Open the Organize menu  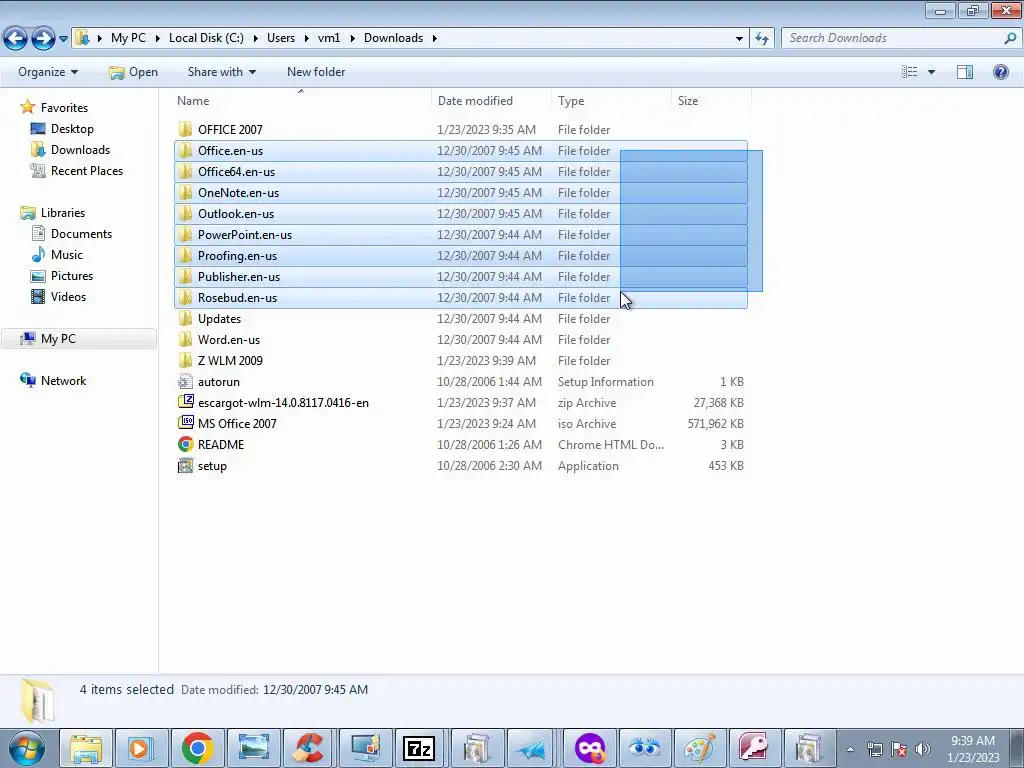coord(48,72)
